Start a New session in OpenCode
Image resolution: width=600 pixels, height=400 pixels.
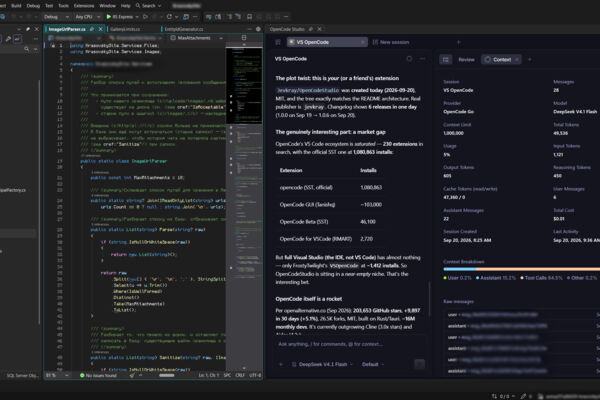point(391,42)
